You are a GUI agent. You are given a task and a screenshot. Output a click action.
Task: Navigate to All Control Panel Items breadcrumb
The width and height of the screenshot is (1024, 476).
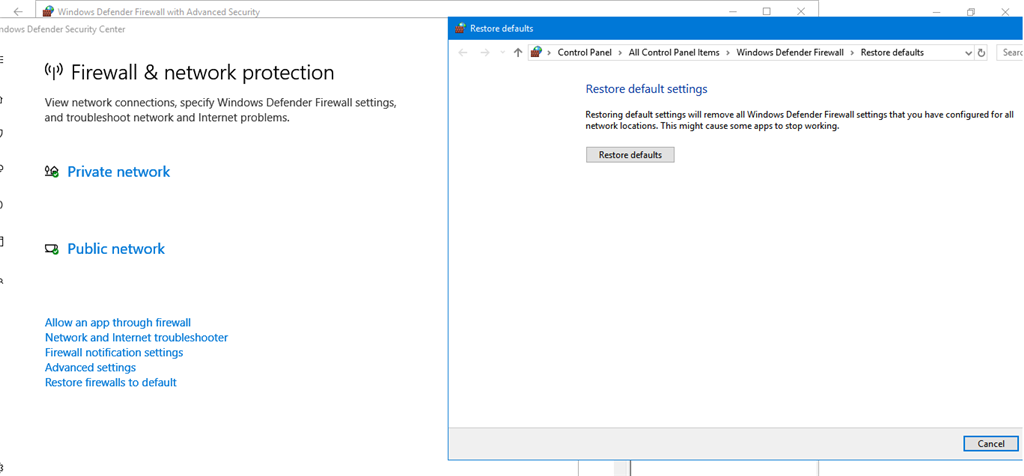pyautogui.click(x=674, y=53)
